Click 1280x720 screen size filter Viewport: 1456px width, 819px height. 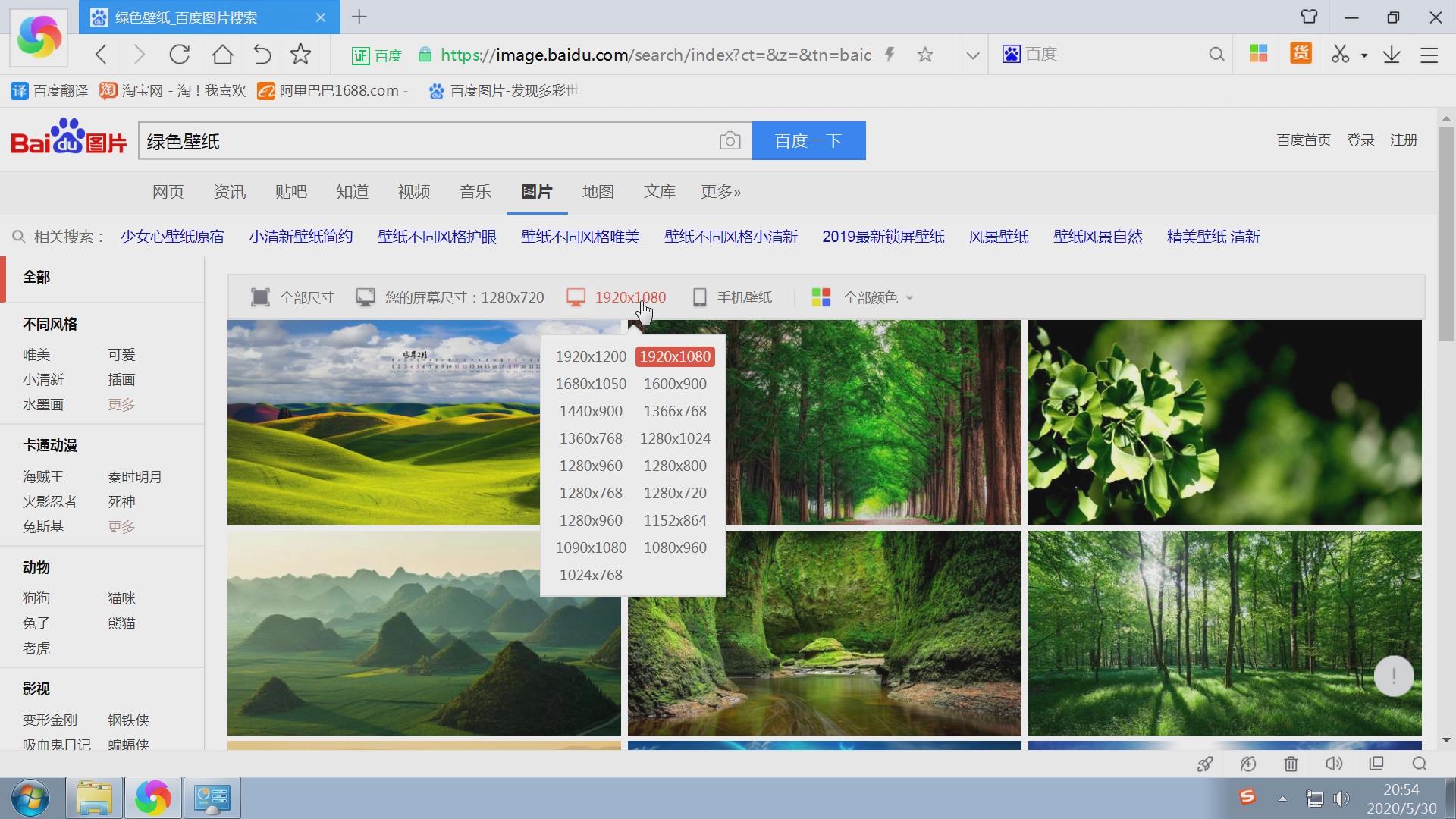pyautogui.click(x=674, y=493)
